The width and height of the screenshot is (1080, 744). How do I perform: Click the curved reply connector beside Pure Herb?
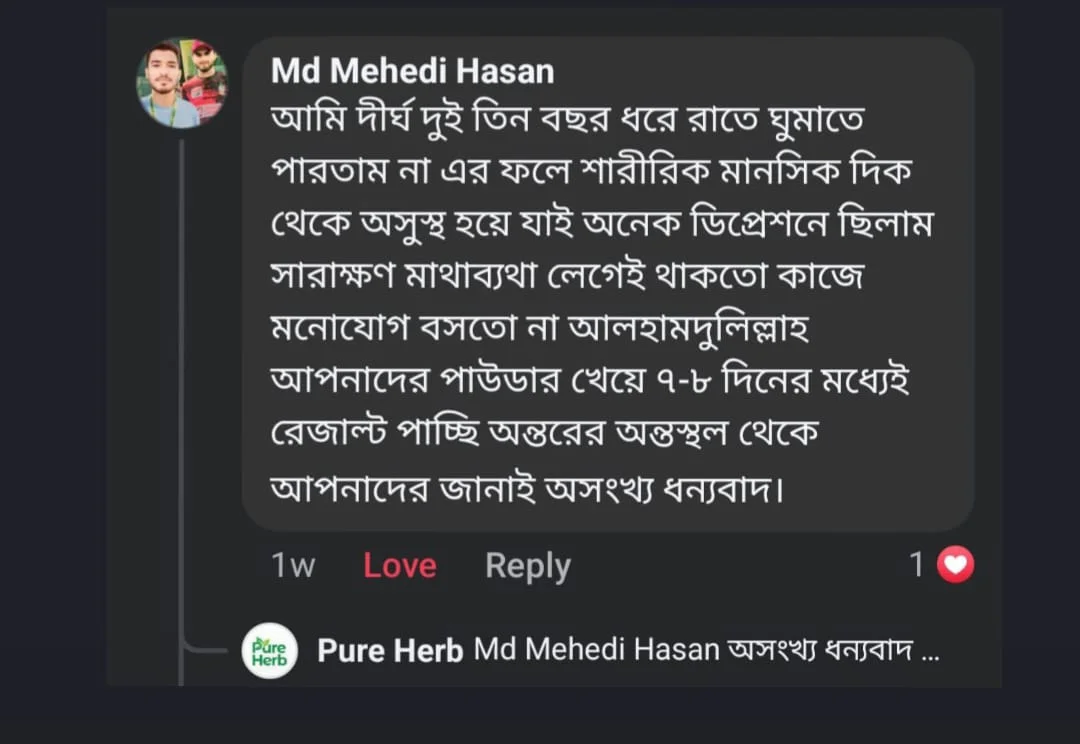click(205, 649)
